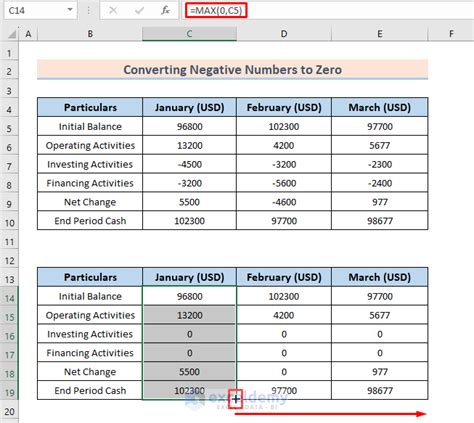The image size is (474, 423).
Task: Select cell with value -3200 in February column
Action: click(284, 164)
